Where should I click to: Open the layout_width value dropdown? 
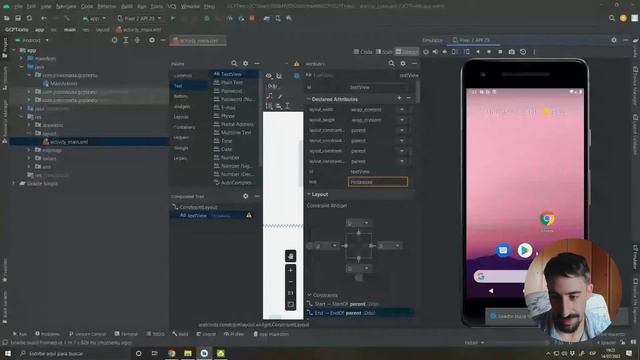point(402,110)
